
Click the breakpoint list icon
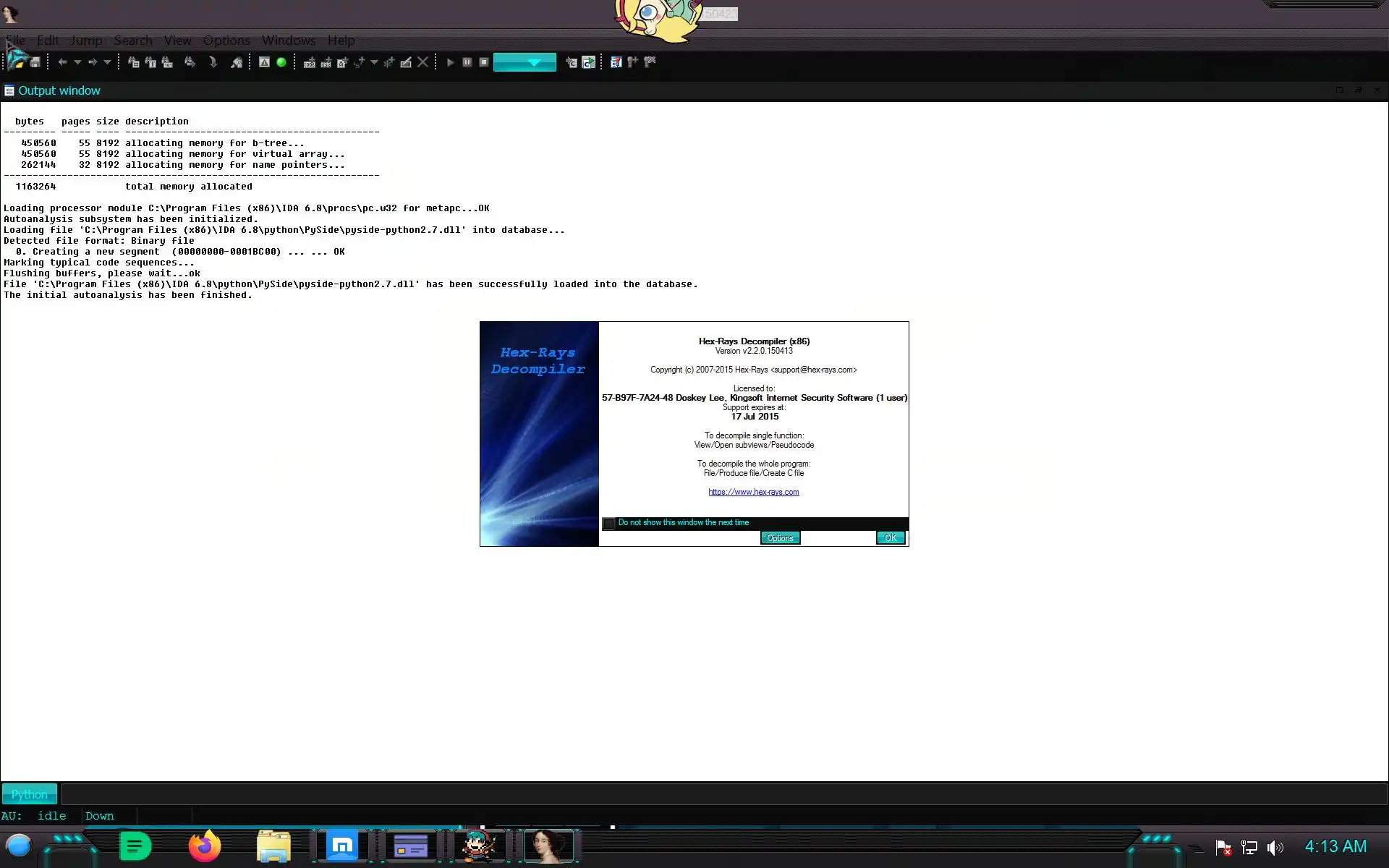[616, 62]
